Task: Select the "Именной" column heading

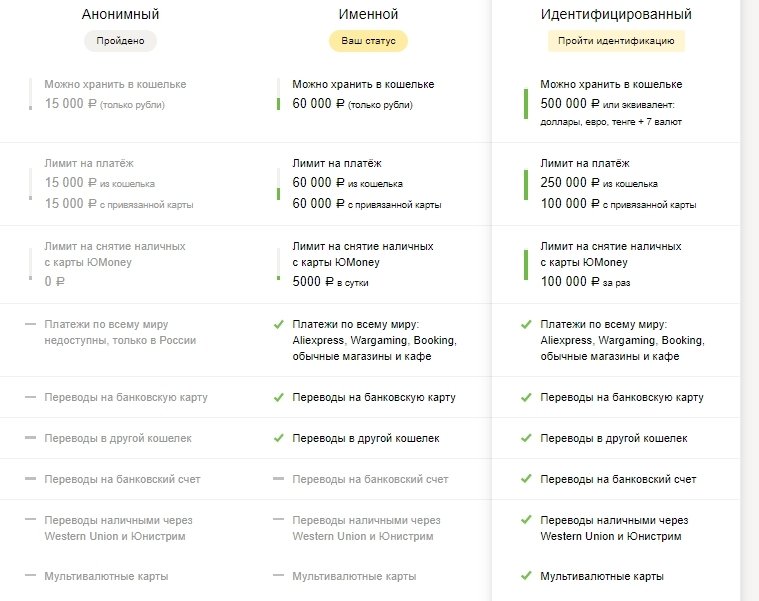Action: coord(370,15)
